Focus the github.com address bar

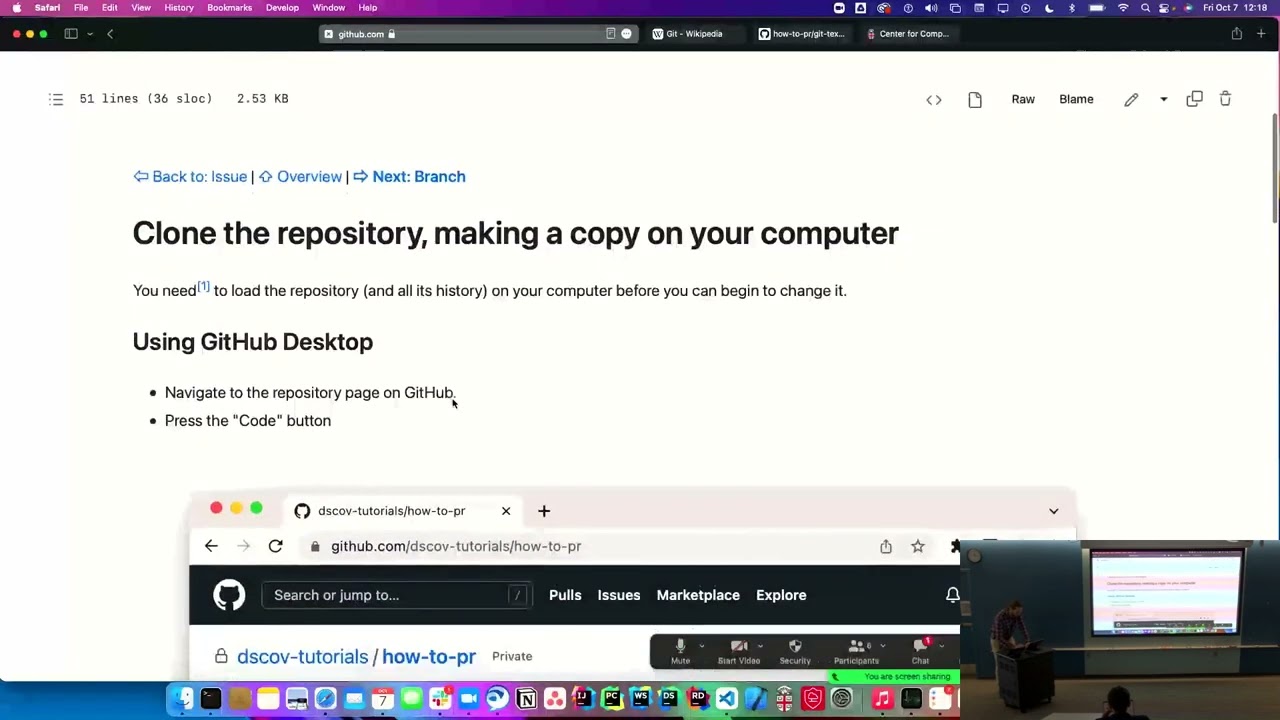tap(479, 34)
